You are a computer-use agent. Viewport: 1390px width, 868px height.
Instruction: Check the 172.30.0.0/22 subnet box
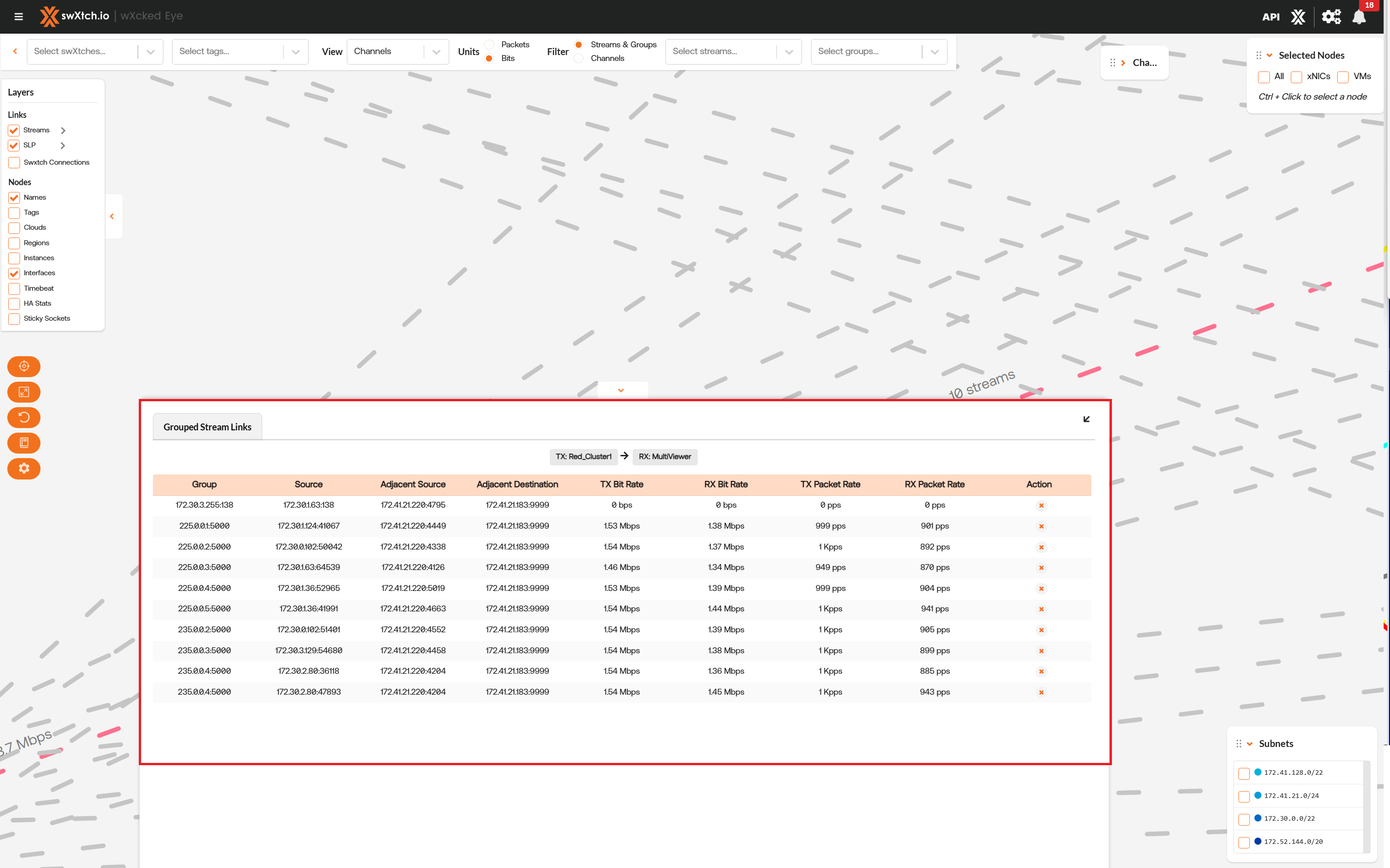[x=1243, y=819]
